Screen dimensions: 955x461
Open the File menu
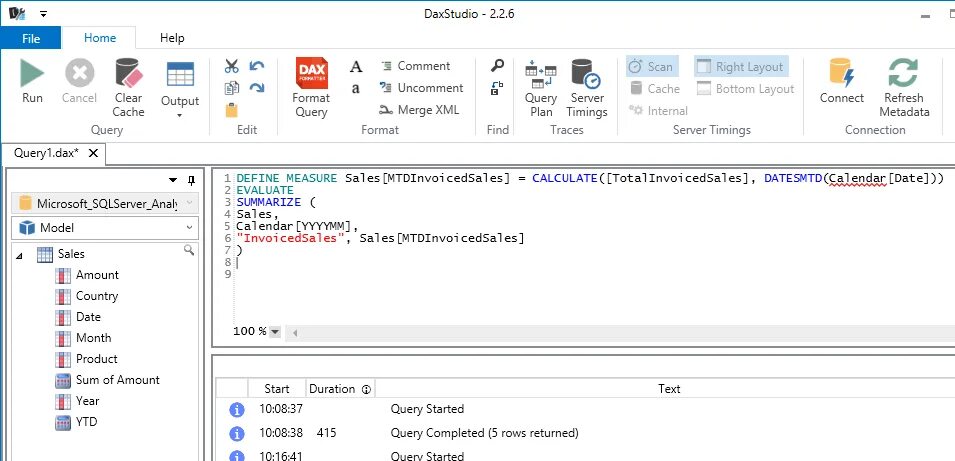[x=30, y=38]
